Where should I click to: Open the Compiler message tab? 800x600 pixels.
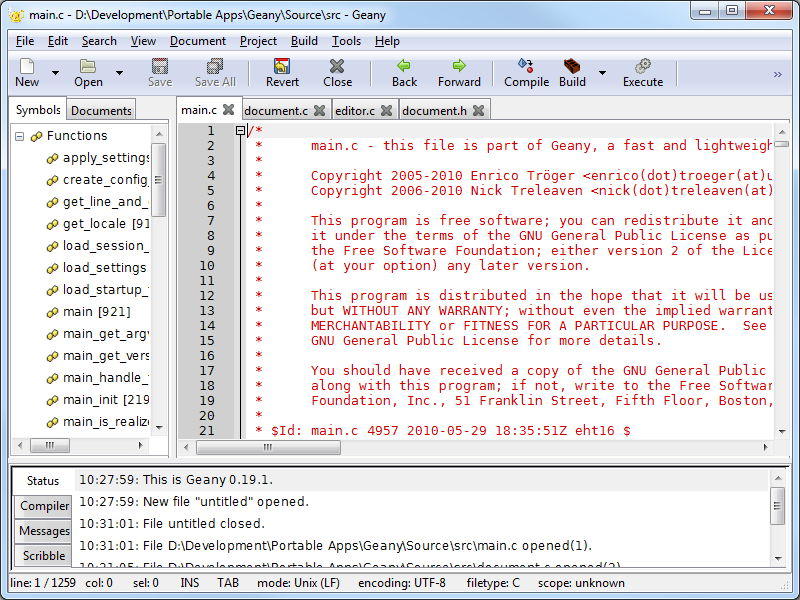tap(44, 506)
